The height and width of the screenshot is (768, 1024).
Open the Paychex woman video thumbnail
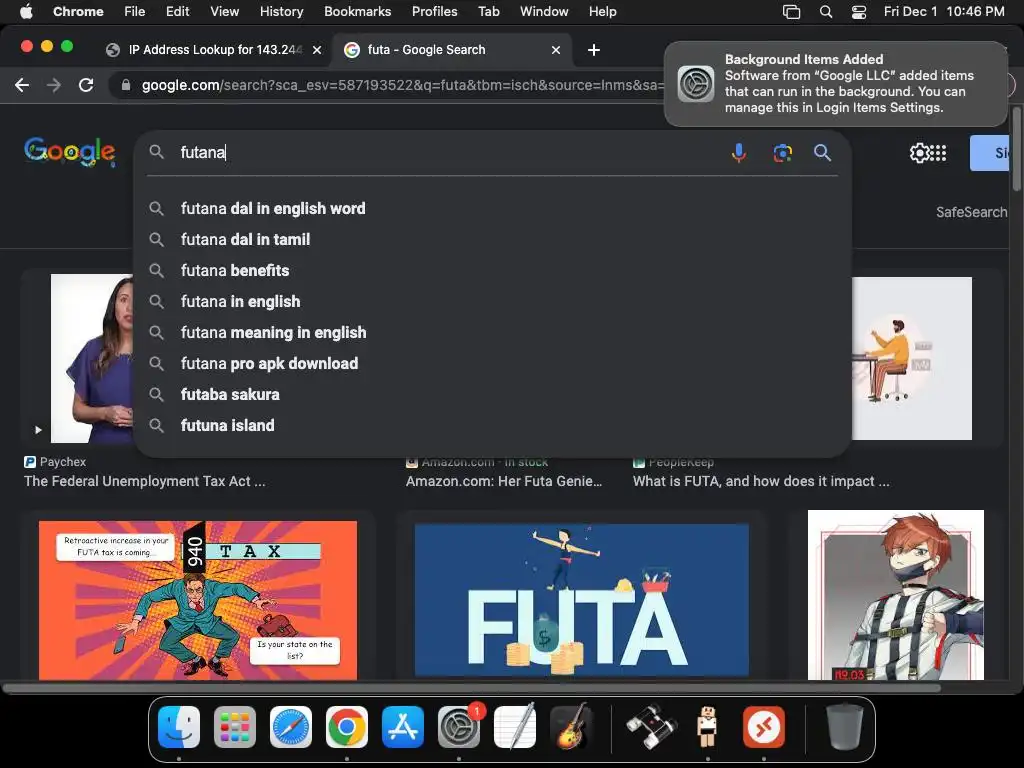(91, 359)
